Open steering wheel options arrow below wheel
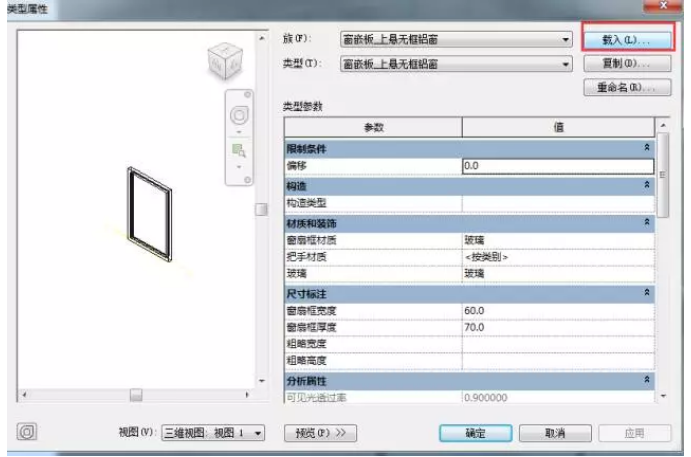Image resolution: width=691 pixels, height=457 pixels. pos(239,132)
